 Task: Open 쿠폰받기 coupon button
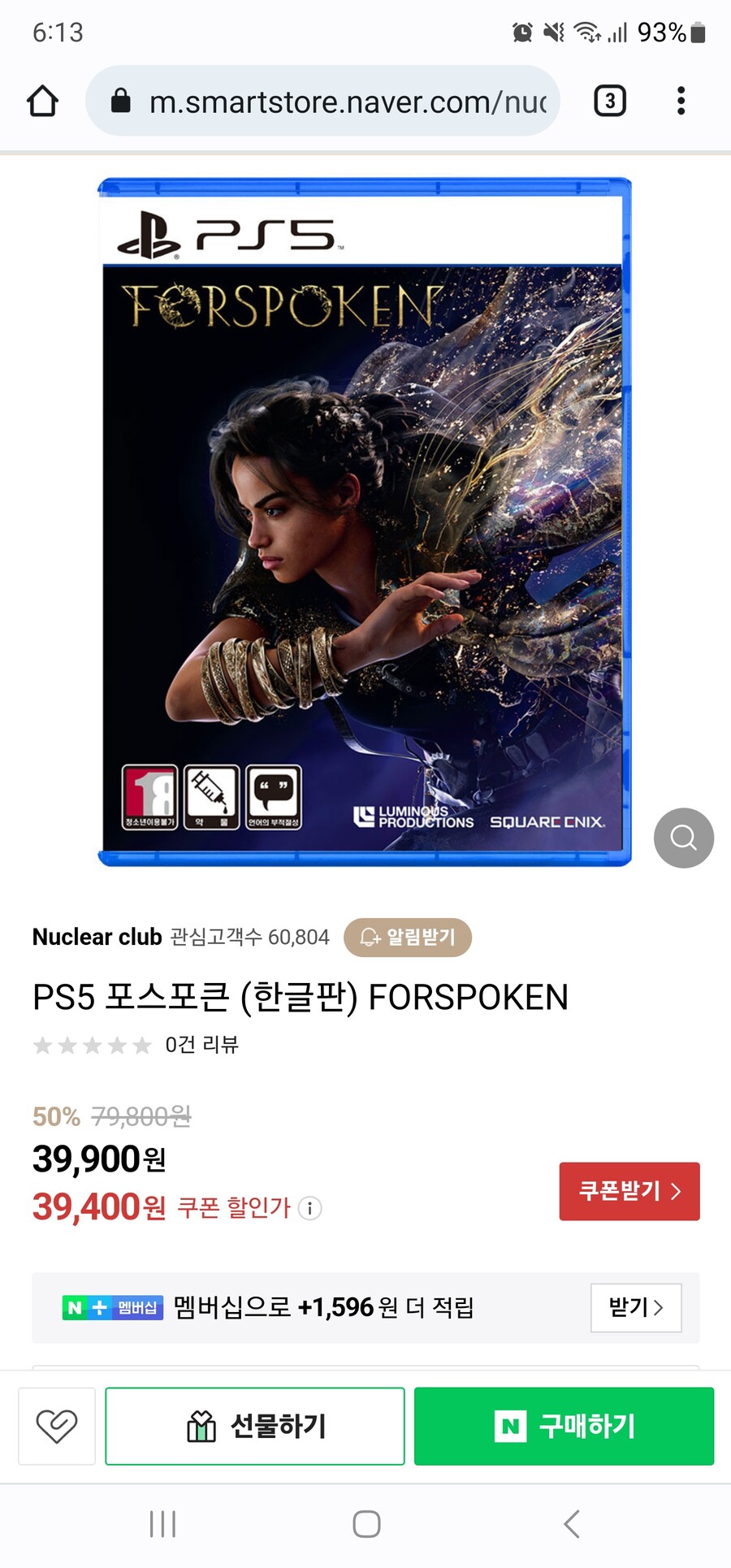(629, 1191)
